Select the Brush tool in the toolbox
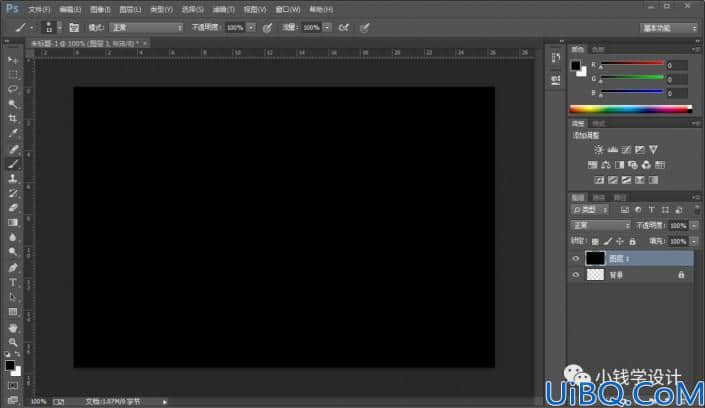The height and width of the screenshot is (408, 705). click(13, 164)
